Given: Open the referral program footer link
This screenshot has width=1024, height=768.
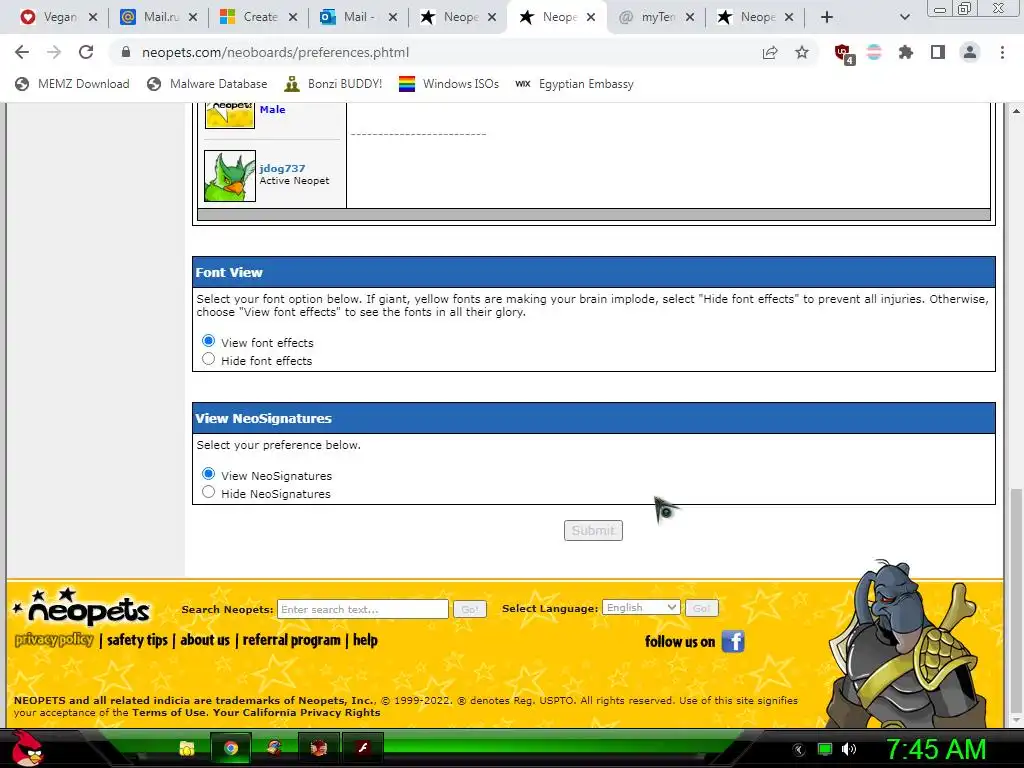Looking at the screenshot, I should 291,640.
